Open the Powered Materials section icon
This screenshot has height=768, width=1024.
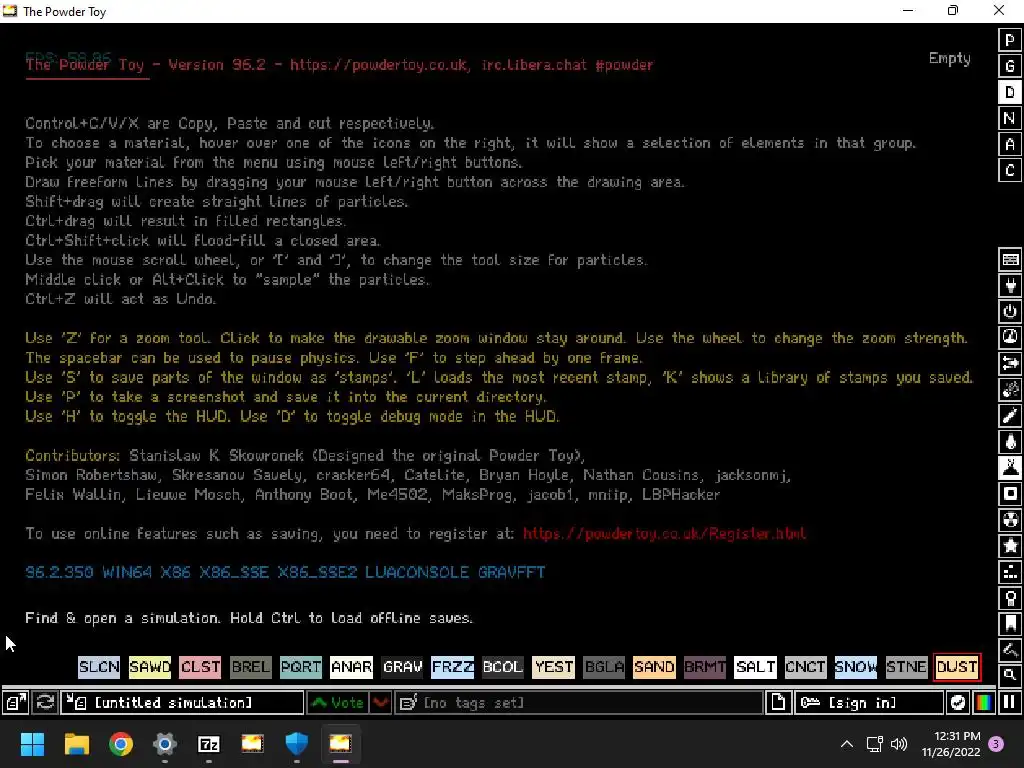pyautogui.click(x=1010, y=312)
